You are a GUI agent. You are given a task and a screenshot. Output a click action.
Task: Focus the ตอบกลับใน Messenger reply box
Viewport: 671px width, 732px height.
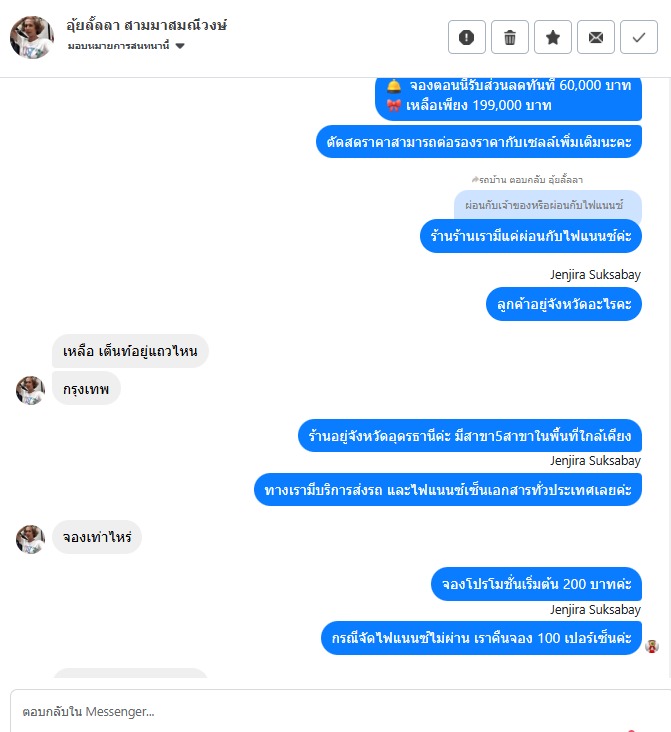341,711
